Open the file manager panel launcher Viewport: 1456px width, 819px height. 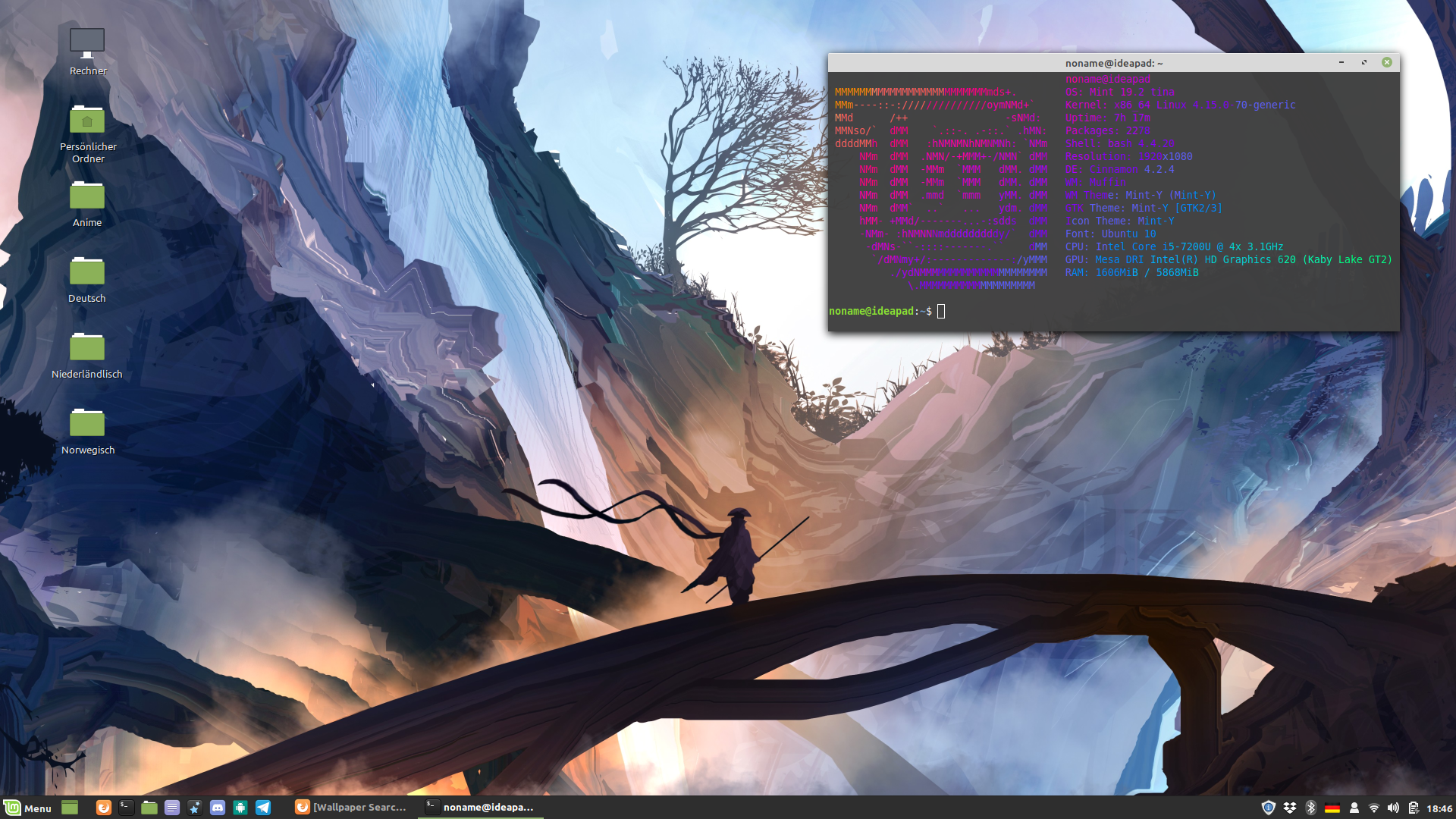(x=149, y=808)
